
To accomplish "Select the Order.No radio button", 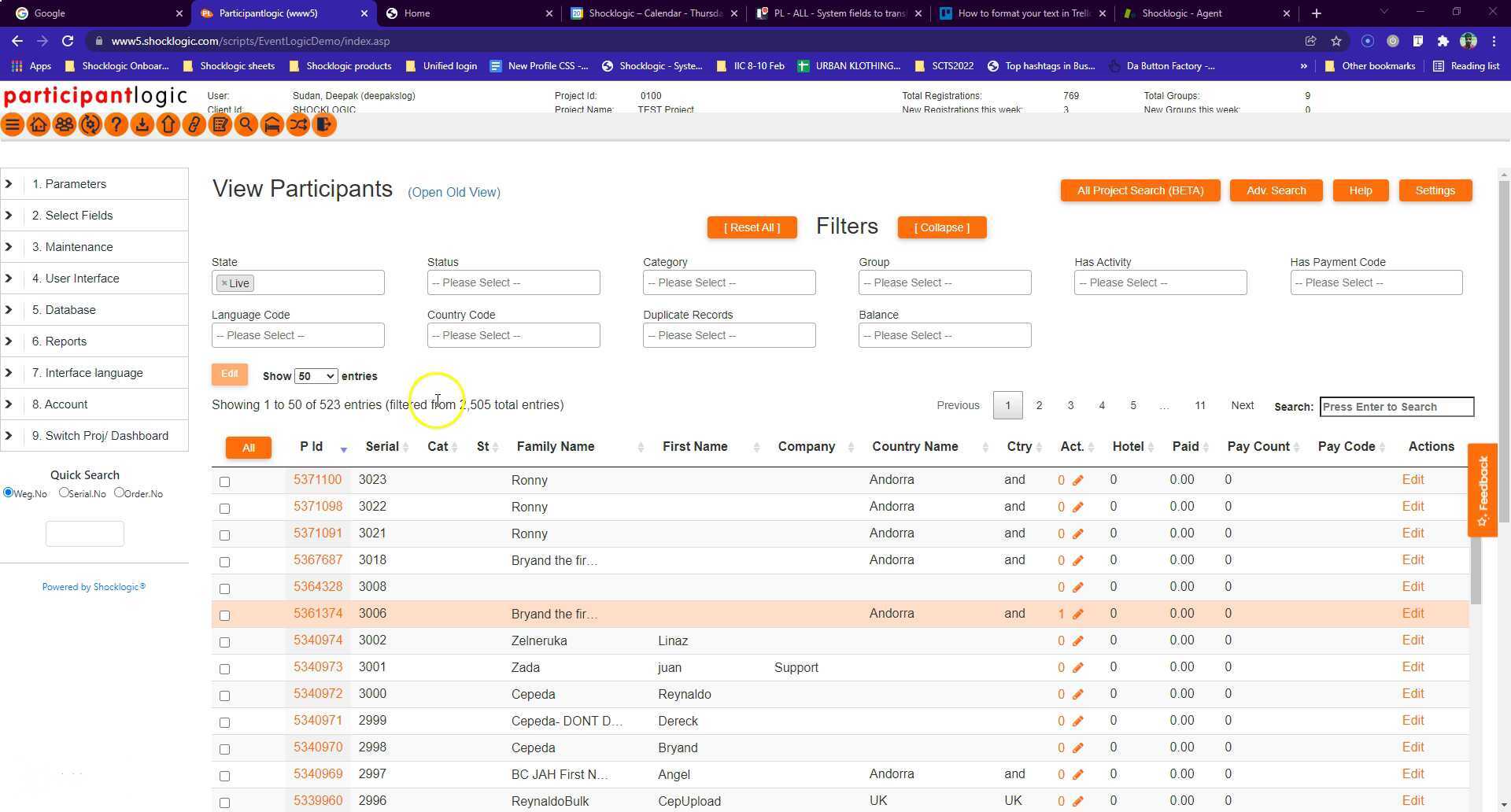I will coord(120,493).
